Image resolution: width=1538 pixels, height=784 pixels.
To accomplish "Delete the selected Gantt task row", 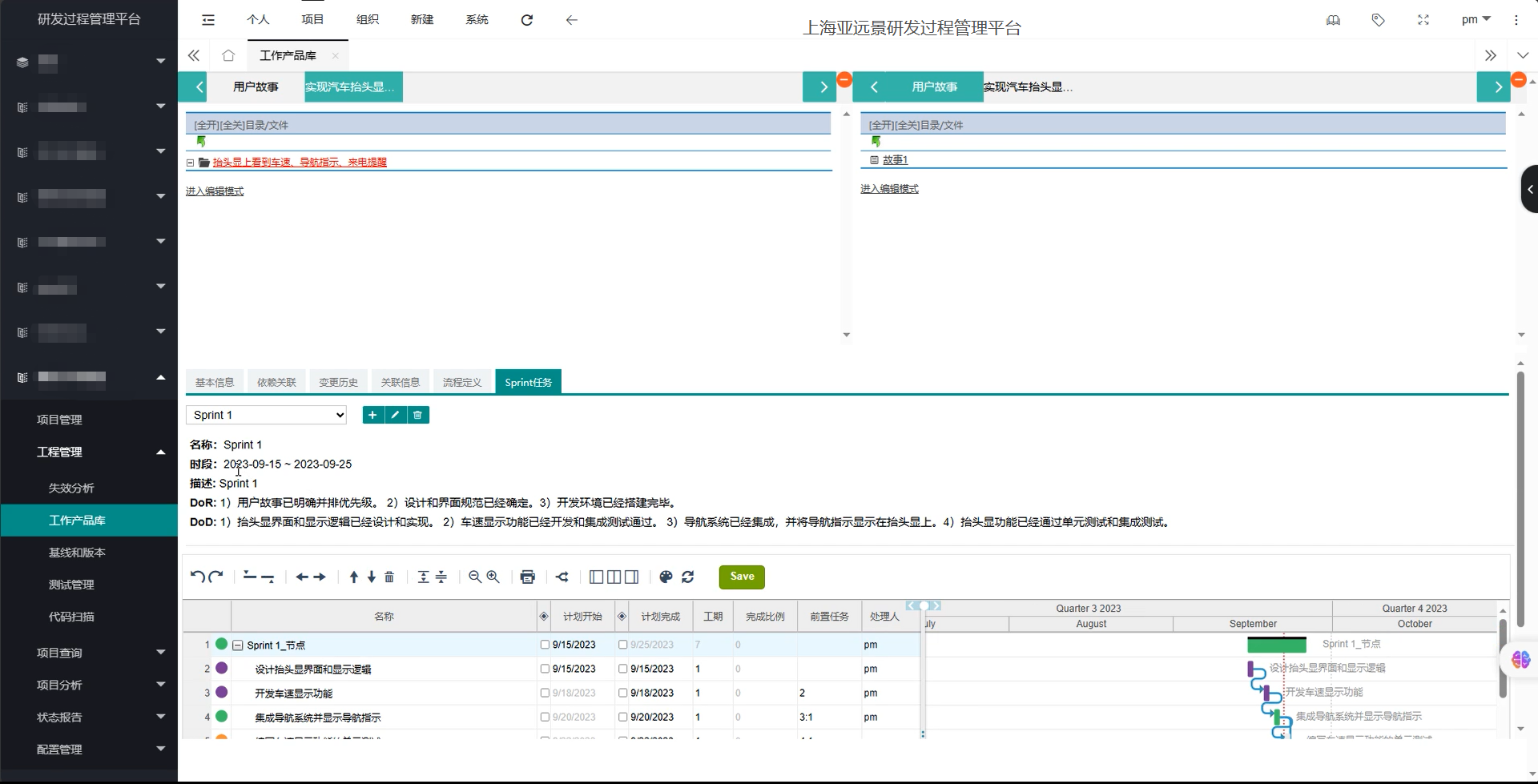I will (389, 577).
